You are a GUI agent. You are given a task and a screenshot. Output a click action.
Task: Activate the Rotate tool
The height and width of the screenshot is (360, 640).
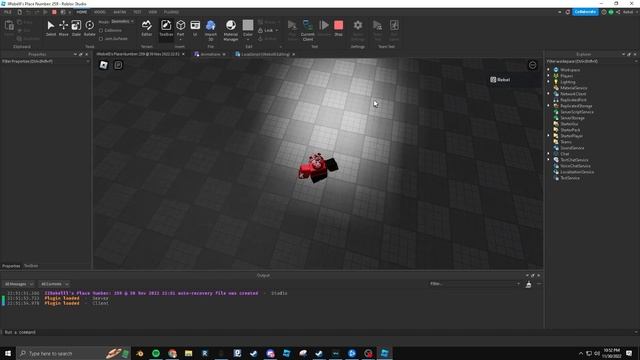[89, 28]
